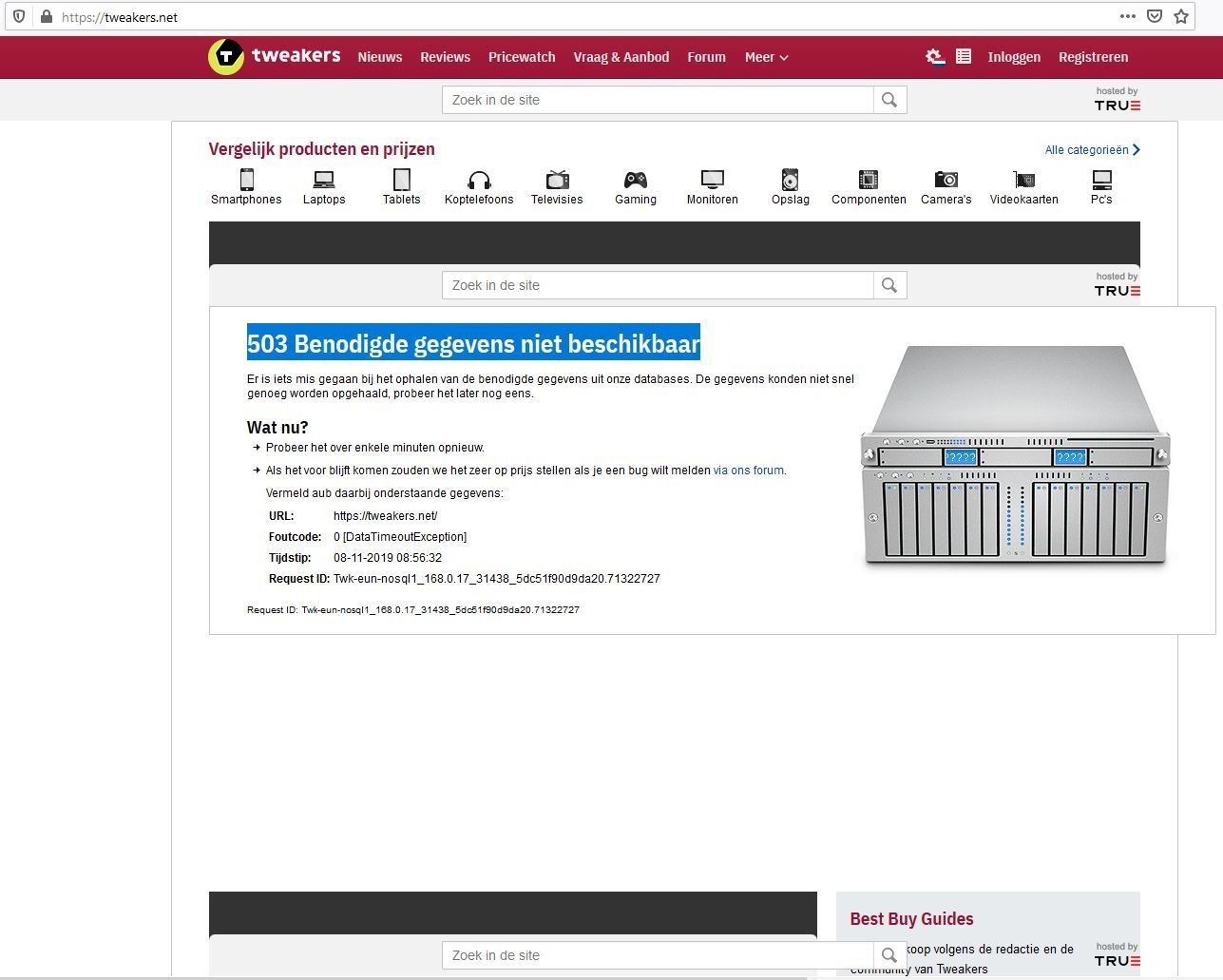1223x980 pixels.
Task: Bookmark this page with the star icon
Action: point(1181,16)
